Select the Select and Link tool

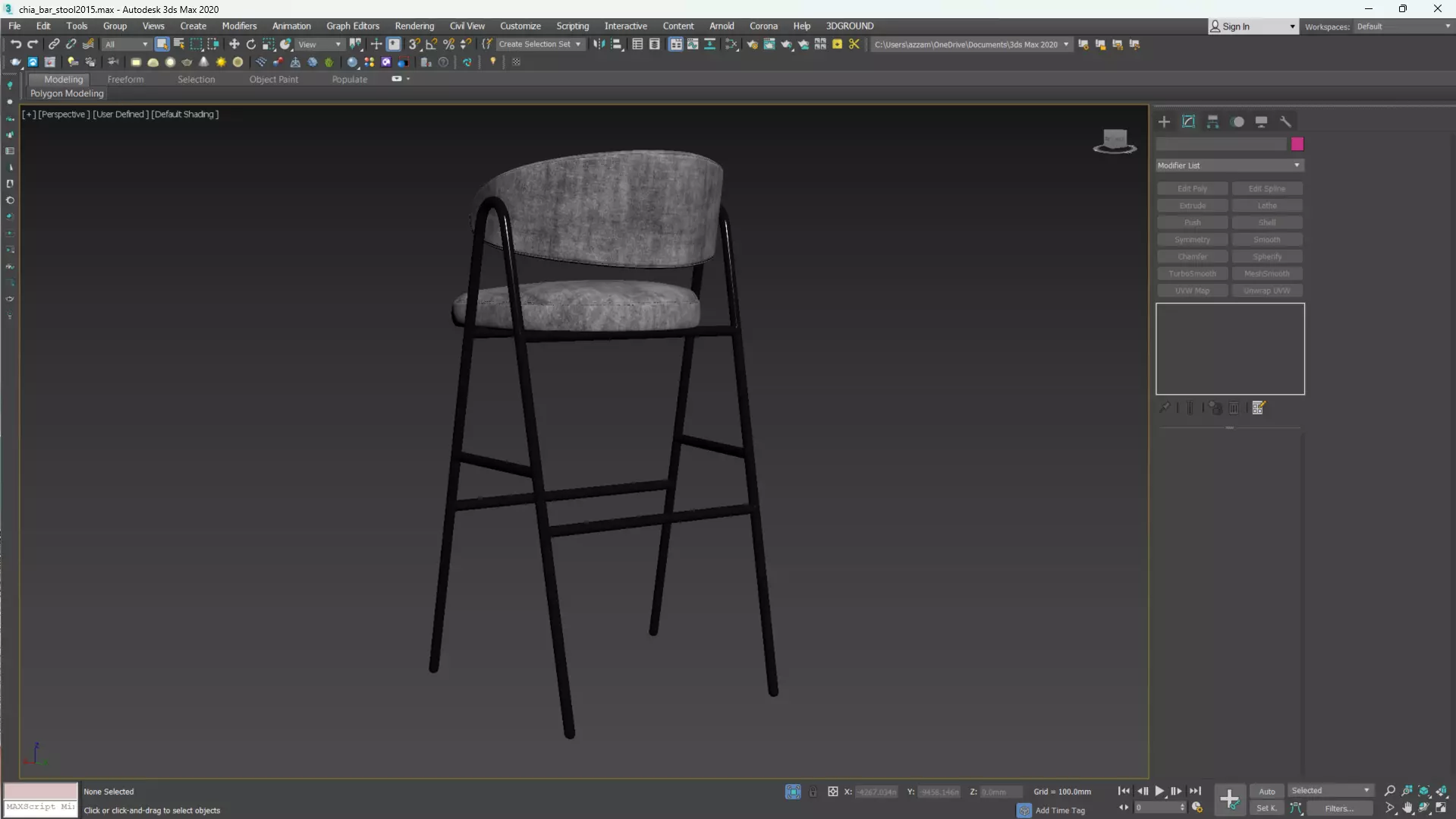coord(54,44)
